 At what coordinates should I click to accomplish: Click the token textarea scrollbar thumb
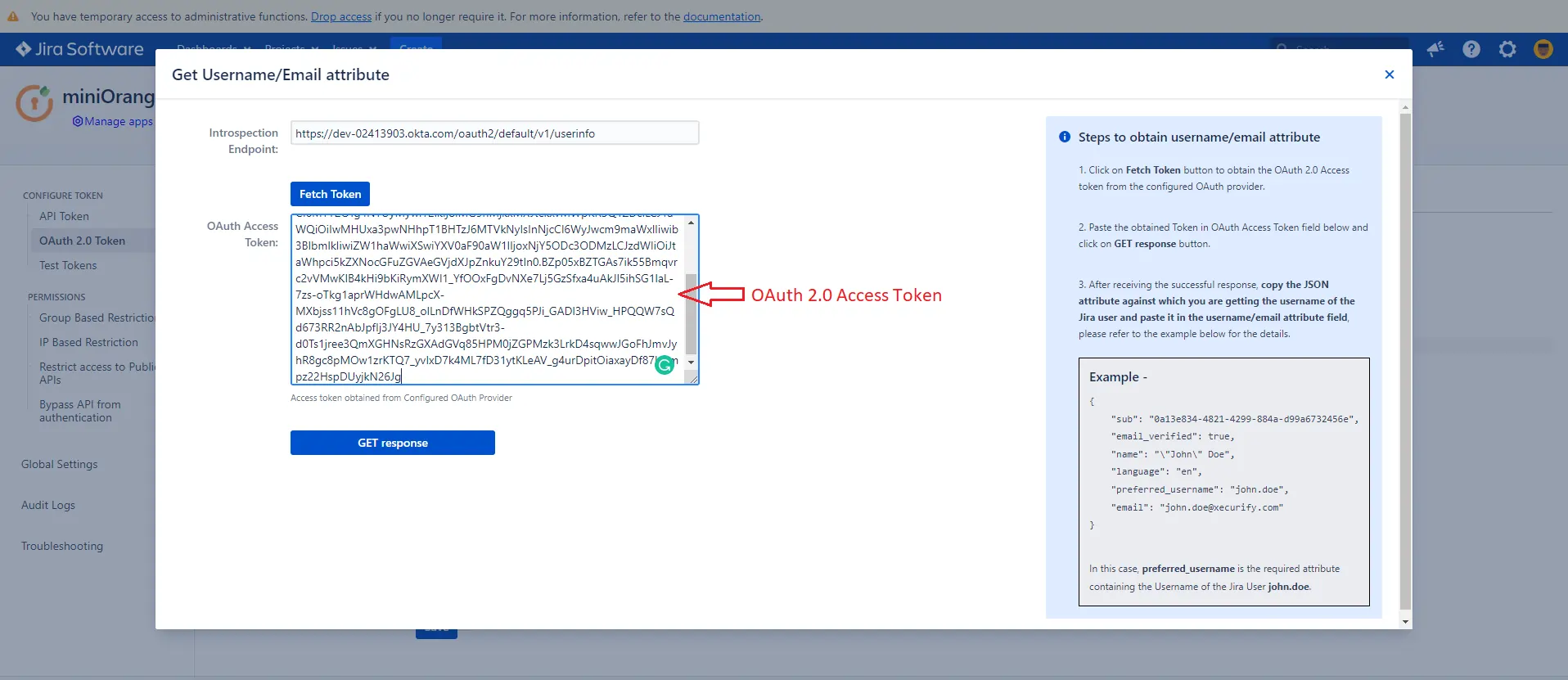(x=692, y=314)
